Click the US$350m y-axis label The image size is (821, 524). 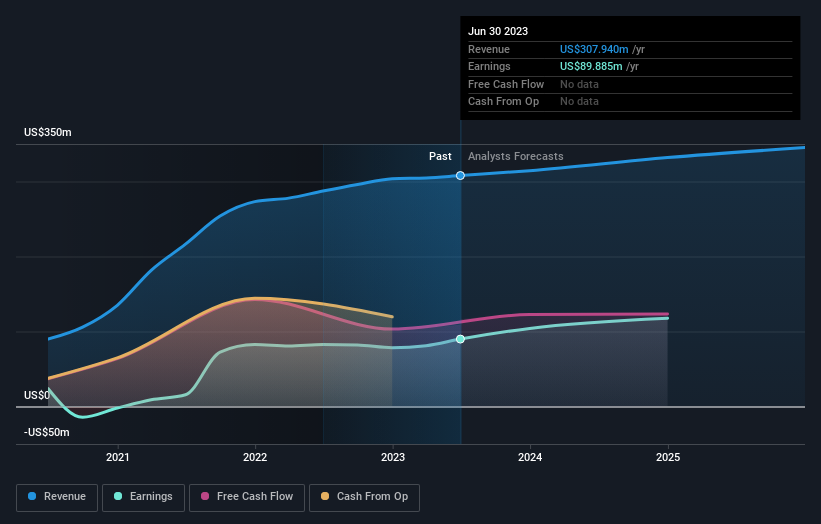(x=48, y=132)
